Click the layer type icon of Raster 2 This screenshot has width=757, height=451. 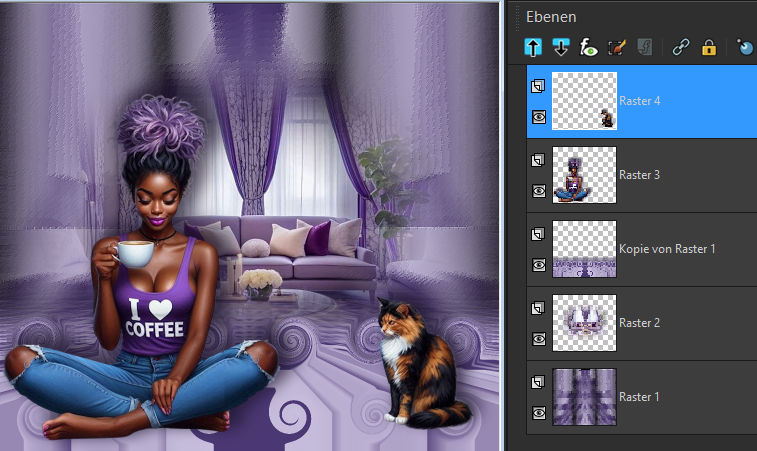pos(538,308)
